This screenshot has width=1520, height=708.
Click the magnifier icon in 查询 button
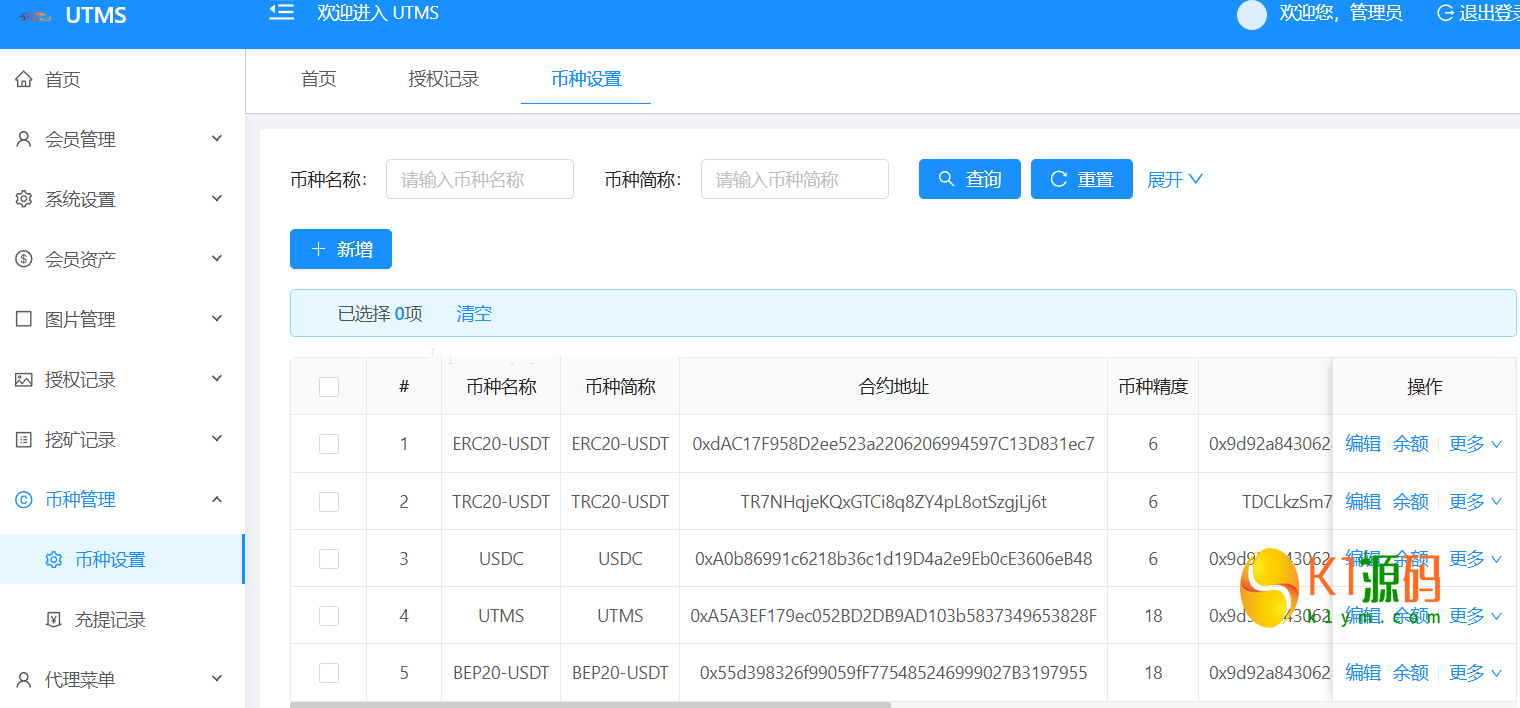pyautogui.click(x=946, y=179)
